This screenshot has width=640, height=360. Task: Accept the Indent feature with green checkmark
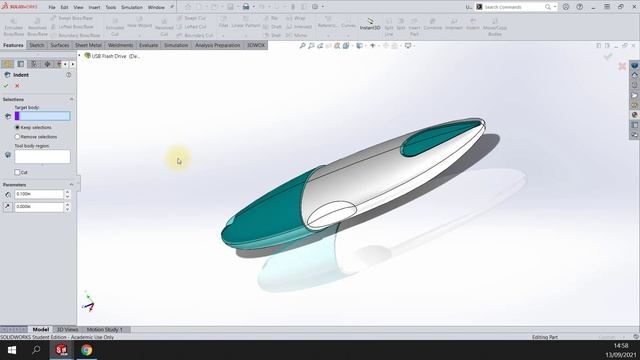pos(6,86)
